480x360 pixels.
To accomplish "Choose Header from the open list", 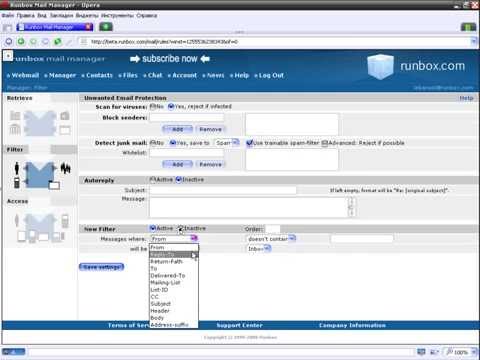I will (x=174, y=311).
